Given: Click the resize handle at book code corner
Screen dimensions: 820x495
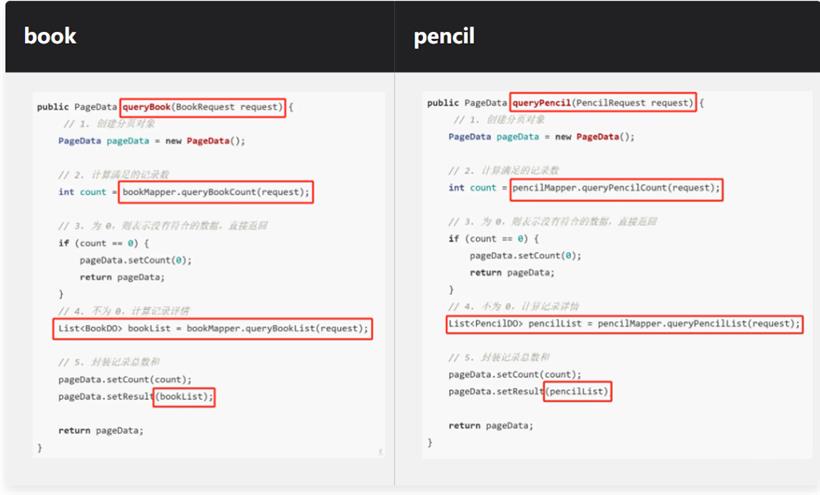Looking at the screenshot, I should [x=380, y=452].
